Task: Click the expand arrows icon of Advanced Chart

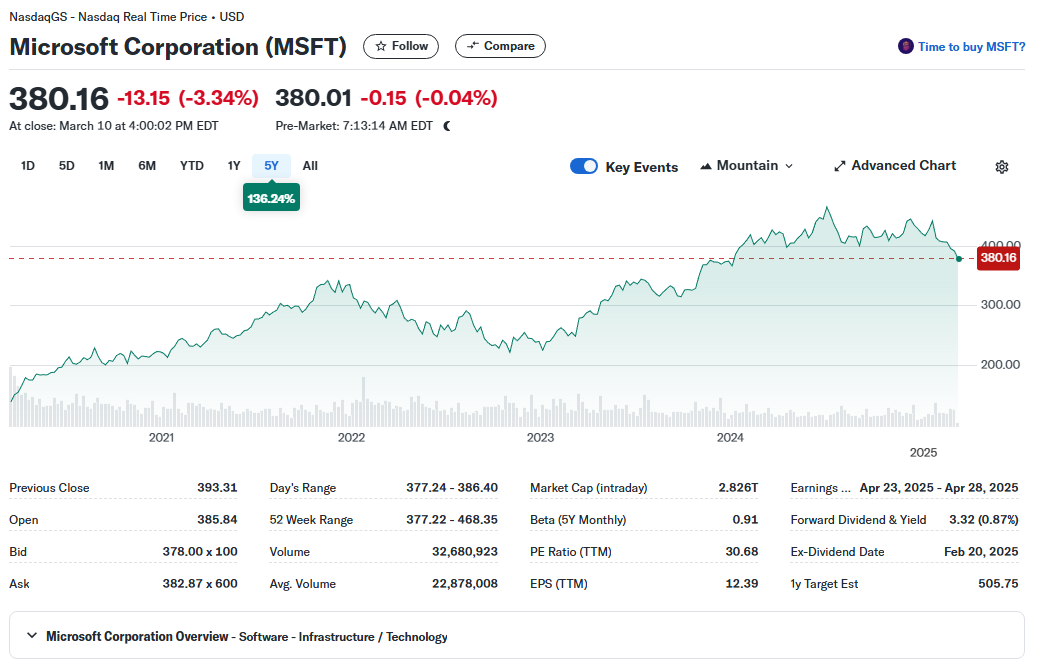Action: pos(840,166)
